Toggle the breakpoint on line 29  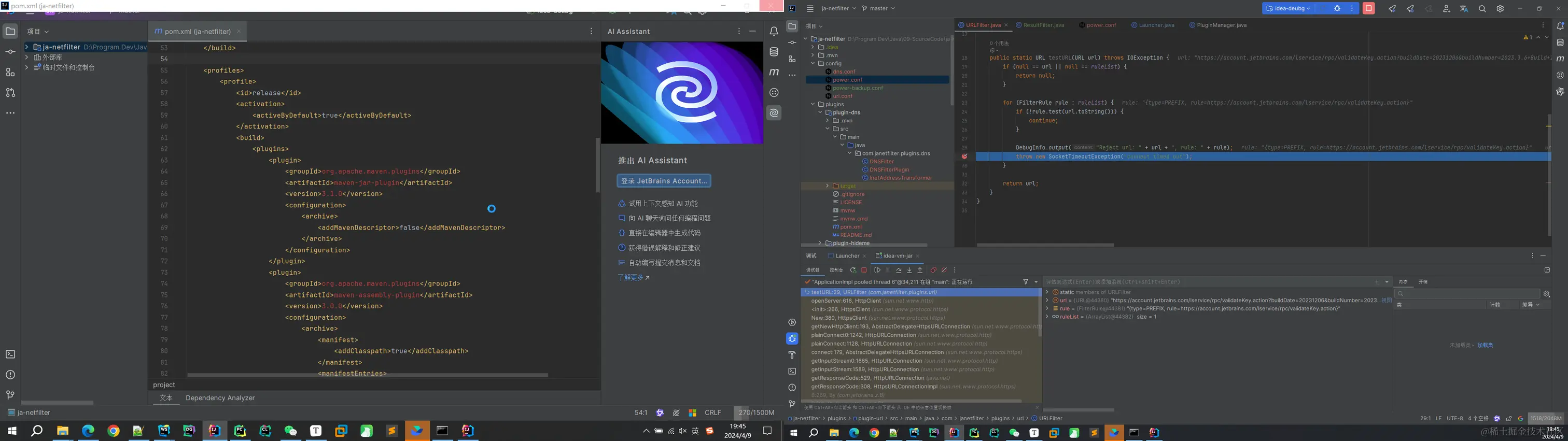pos(964,157)
